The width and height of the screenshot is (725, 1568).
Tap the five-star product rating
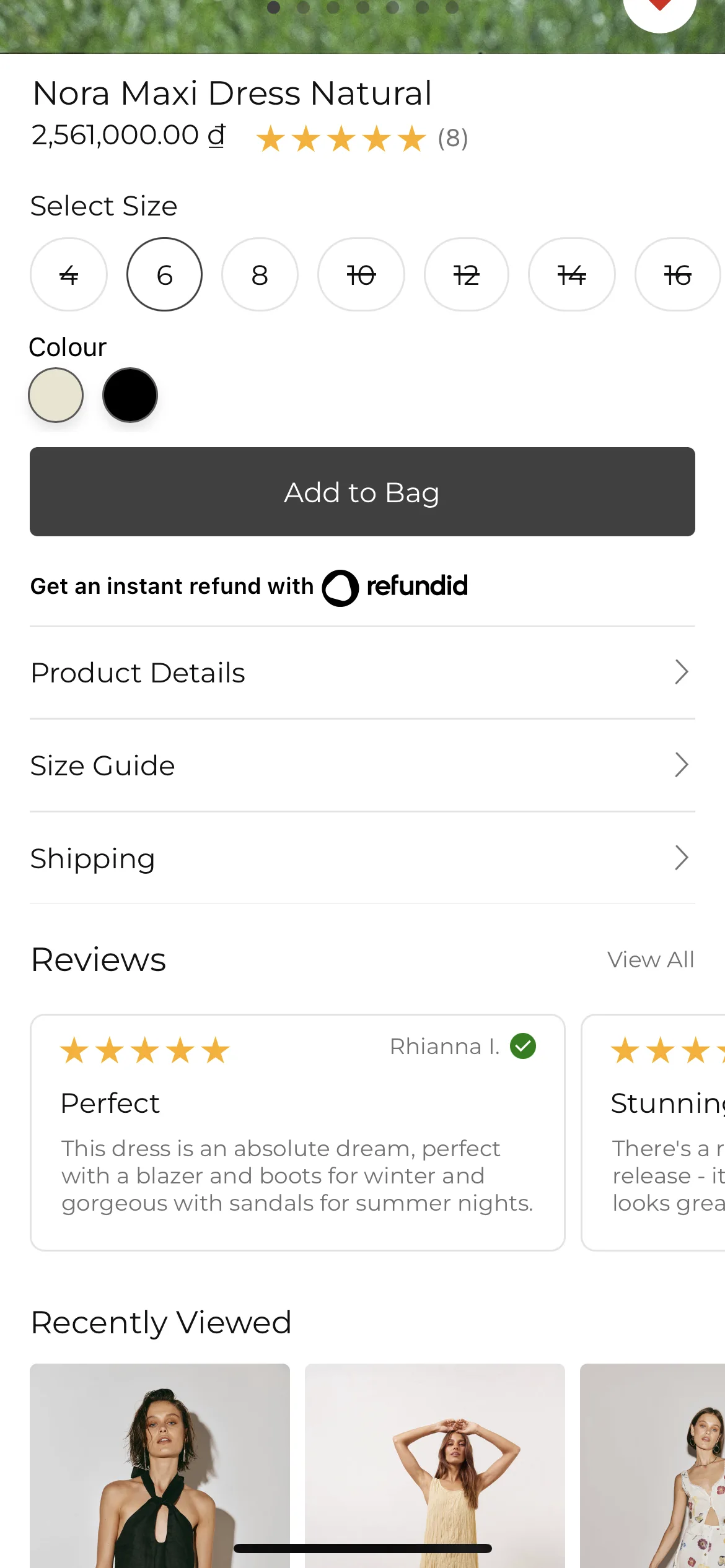(x=341, y=139)
